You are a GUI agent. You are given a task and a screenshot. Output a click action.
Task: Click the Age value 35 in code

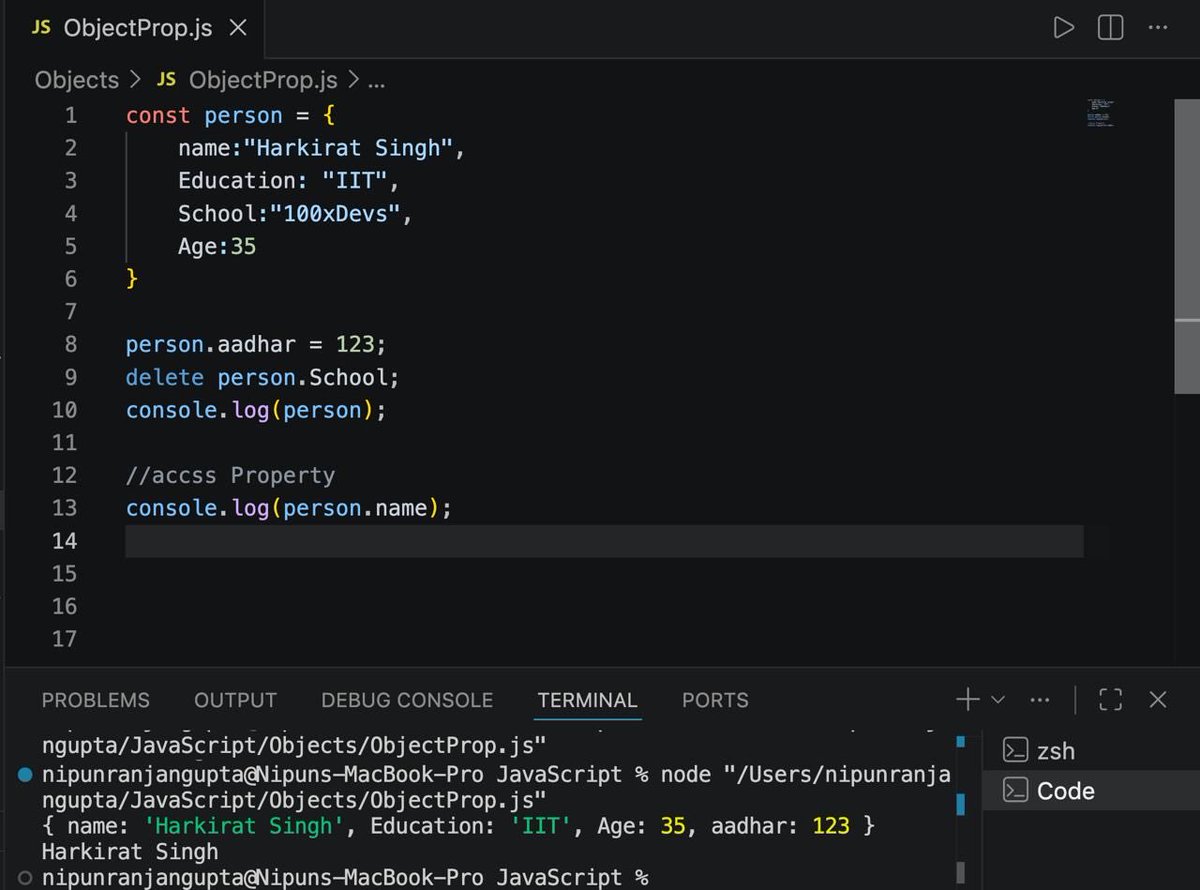coord(244,246)
